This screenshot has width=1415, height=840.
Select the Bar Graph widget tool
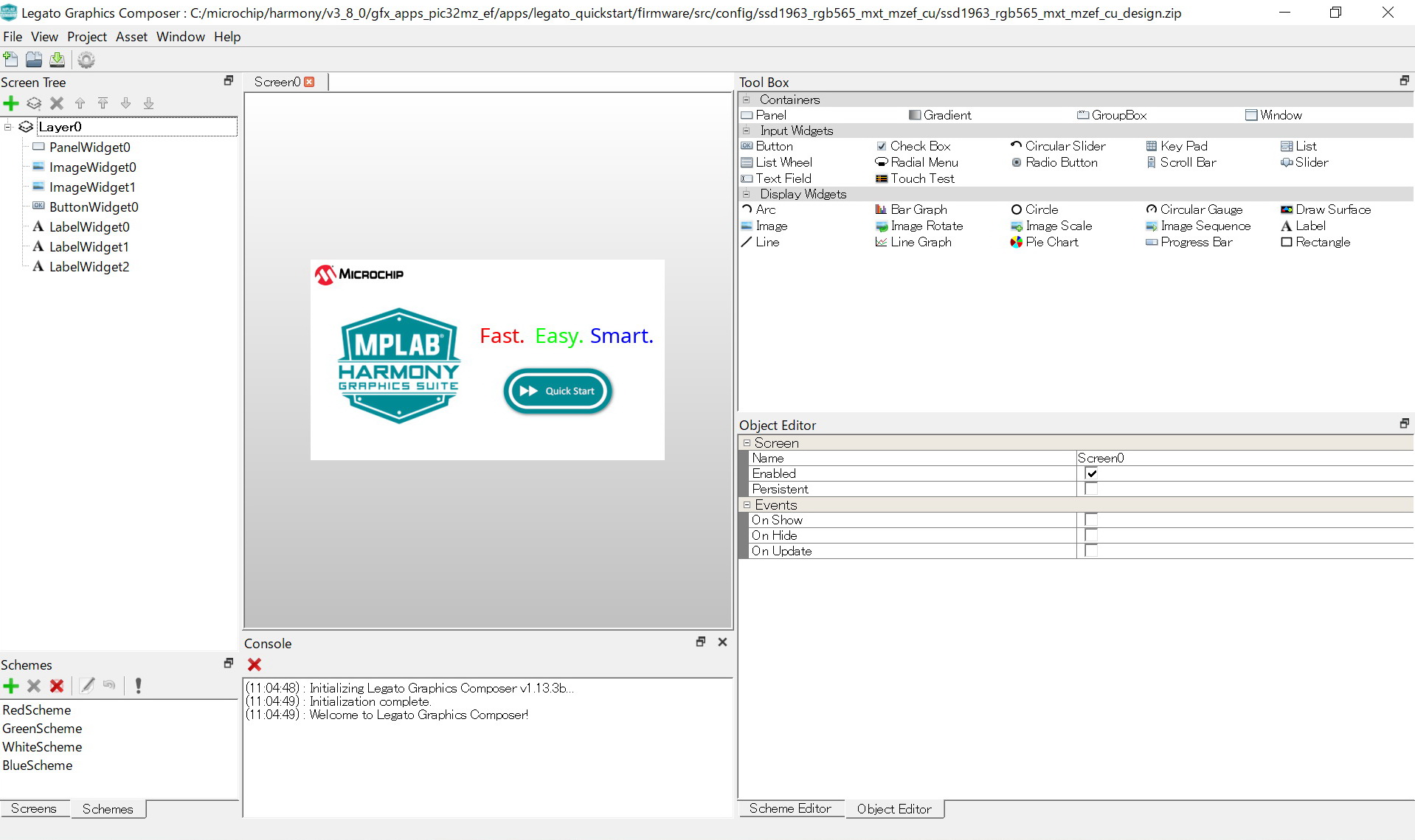911,209
